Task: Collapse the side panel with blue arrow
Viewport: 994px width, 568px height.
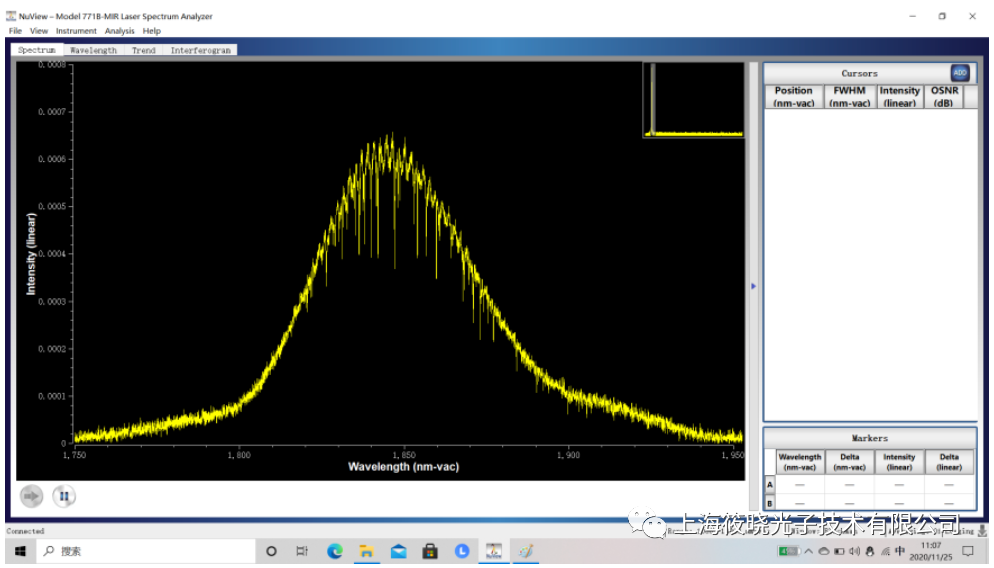Action: coord(753,286)
